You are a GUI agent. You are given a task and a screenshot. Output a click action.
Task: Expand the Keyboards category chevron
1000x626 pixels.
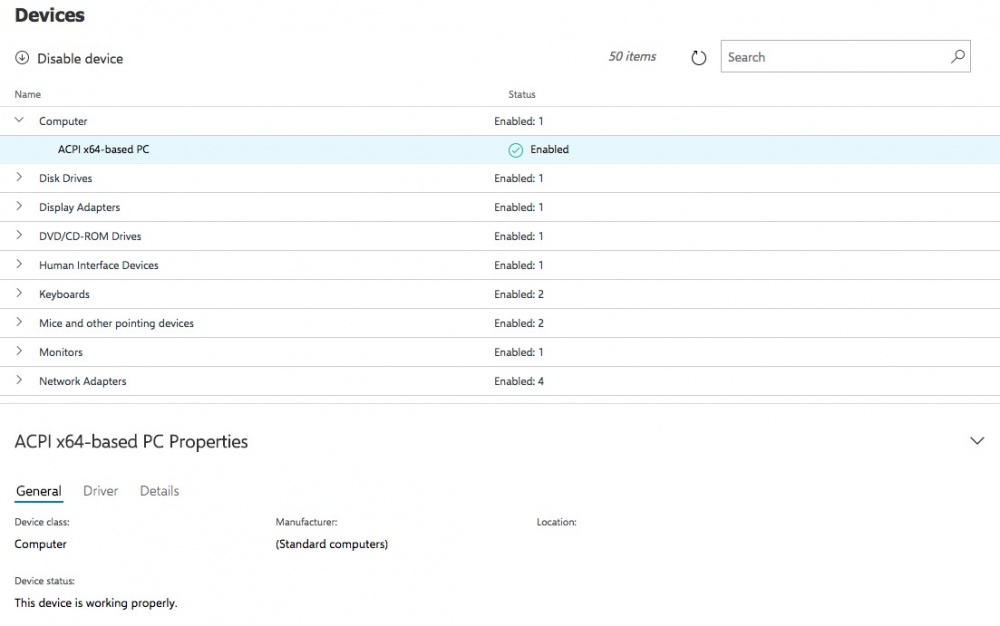(19, 293)
